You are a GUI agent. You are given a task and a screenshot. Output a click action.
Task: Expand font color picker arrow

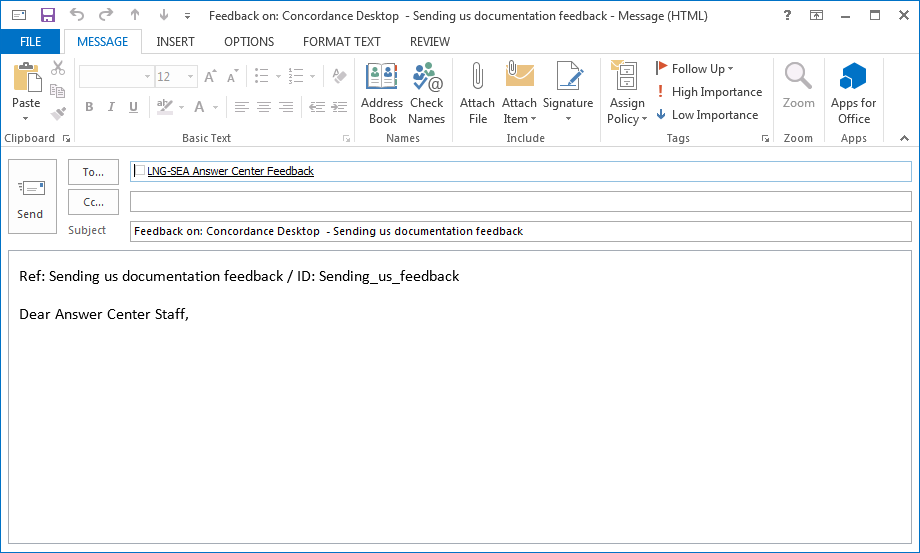coord(215,107)
